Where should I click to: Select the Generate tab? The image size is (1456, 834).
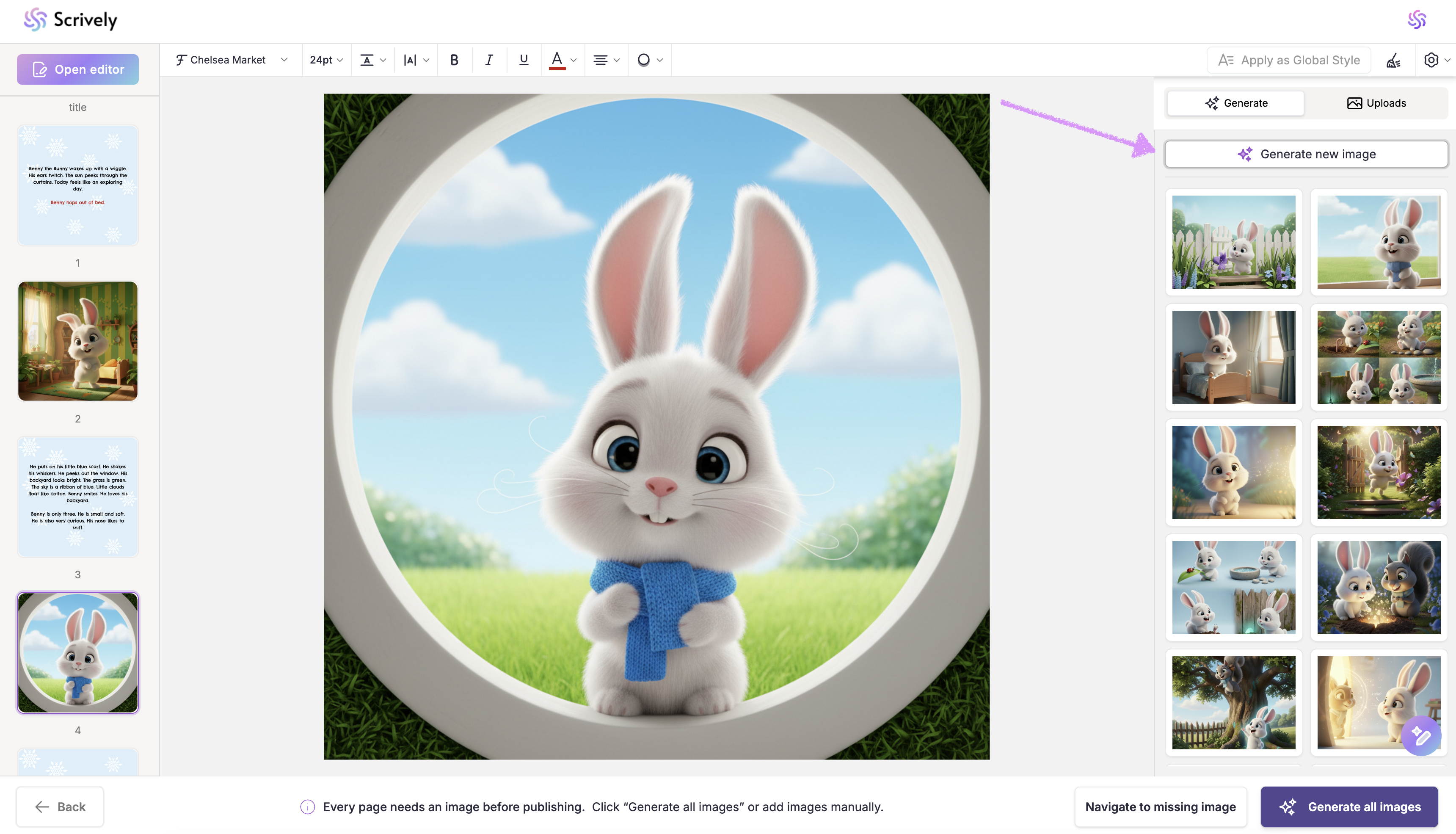click(x=1235, y=103)
